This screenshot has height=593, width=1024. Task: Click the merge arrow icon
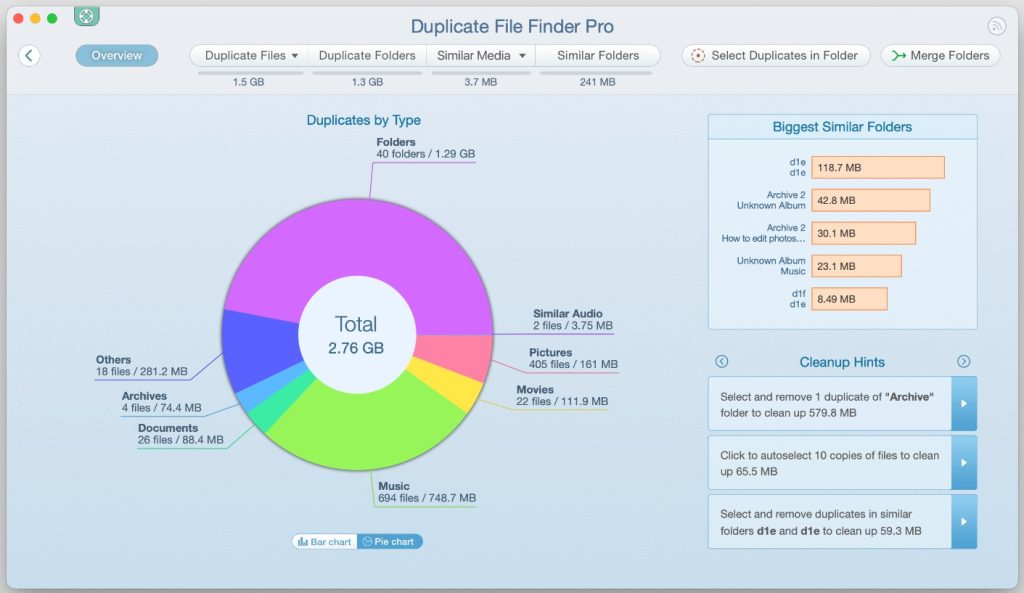[x=899, y=56]
